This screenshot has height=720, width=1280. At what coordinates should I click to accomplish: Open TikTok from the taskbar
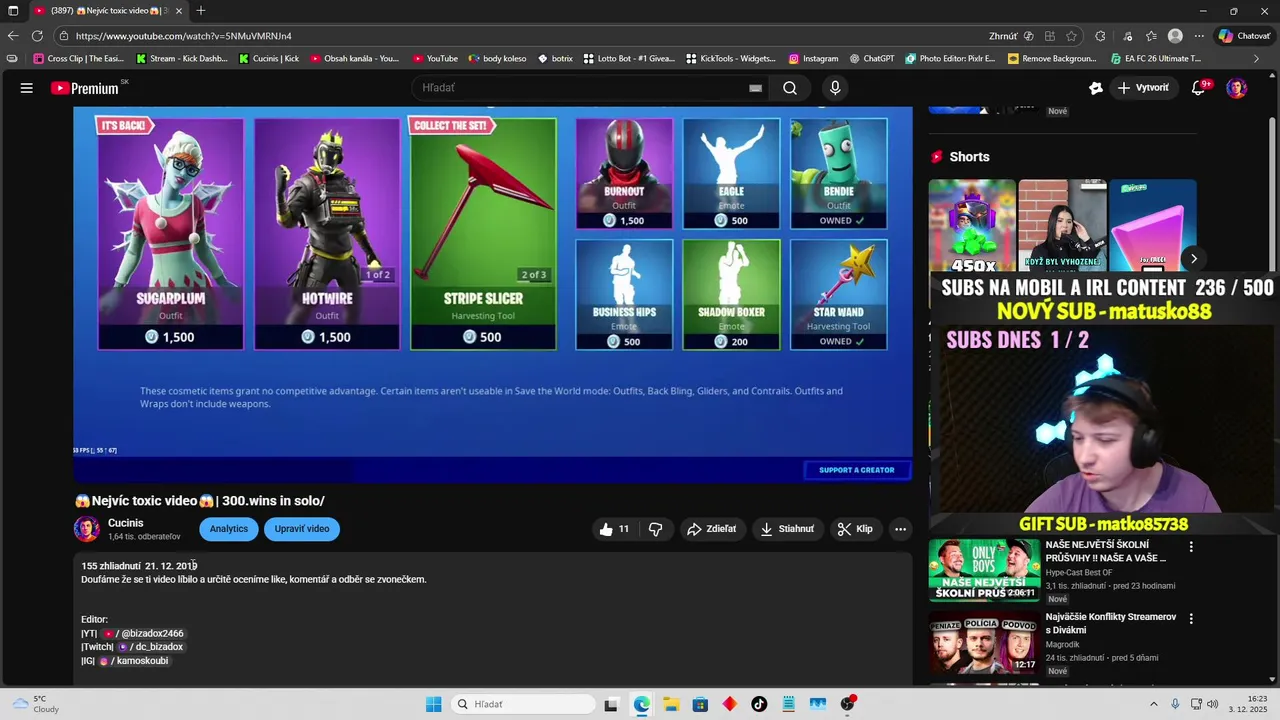coord(759,704)
